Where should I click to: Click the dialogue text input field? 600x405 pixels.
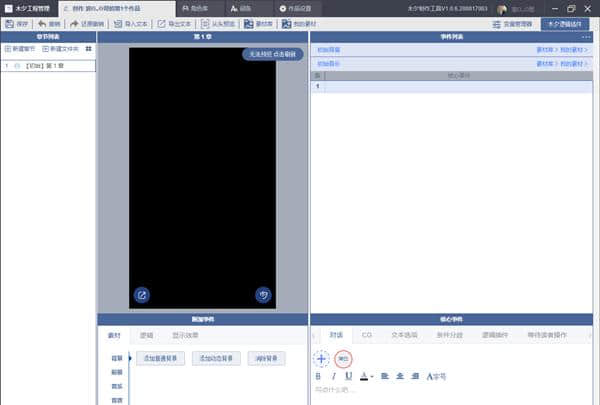pos(452,390)
